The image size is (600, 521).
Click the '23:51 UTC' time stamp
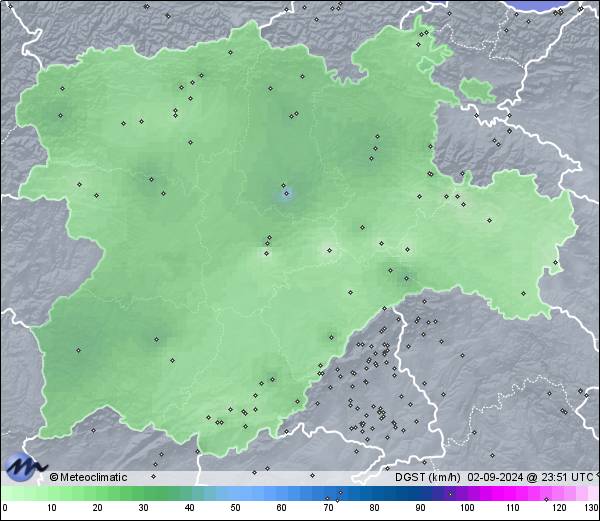click(567, 477)
